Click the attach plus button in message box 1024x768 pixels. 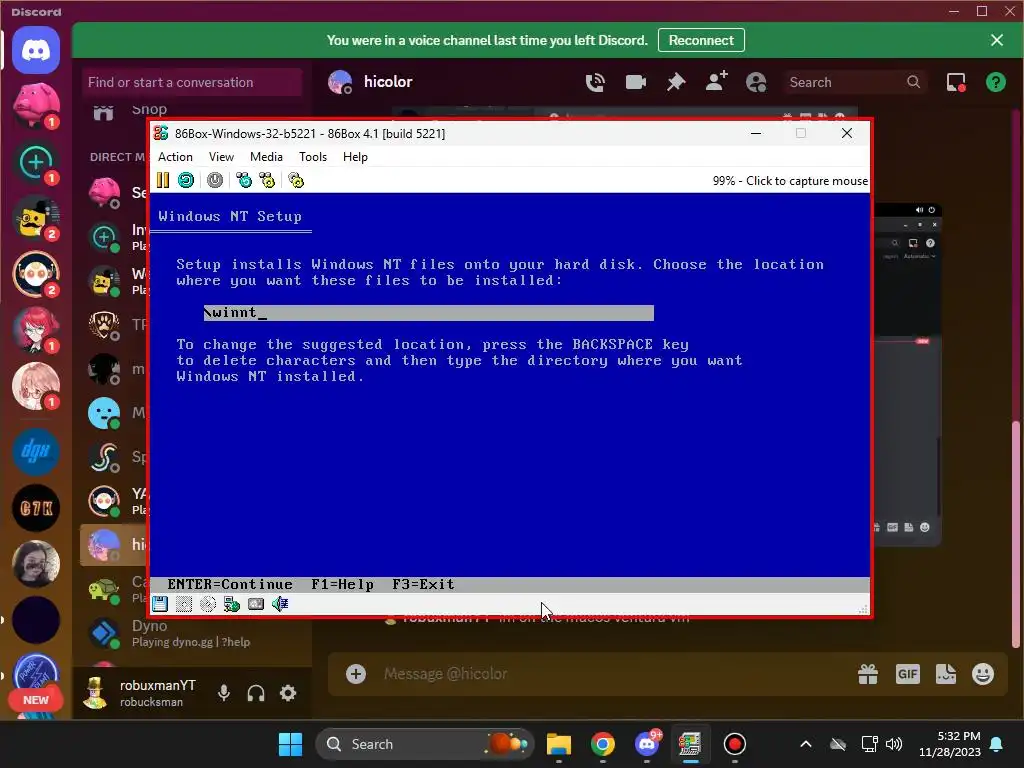356,674
